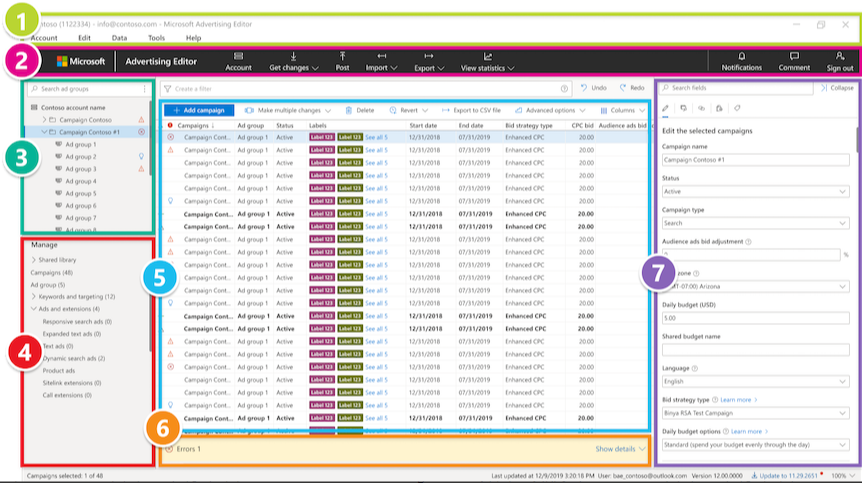Click the Redo arrow
Viewport: 862px width, 483px height.
pyautogui.click(x=623, y=88)
